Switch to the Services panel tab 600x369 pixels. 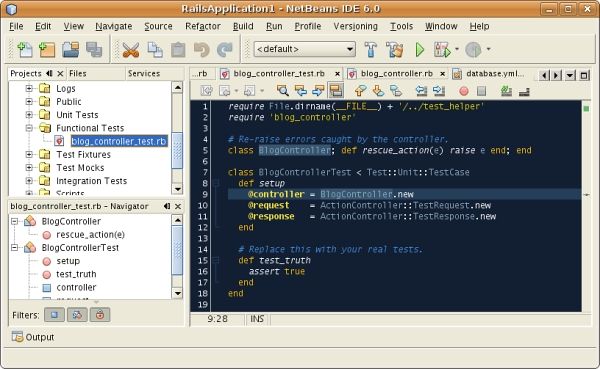(144, 73)
